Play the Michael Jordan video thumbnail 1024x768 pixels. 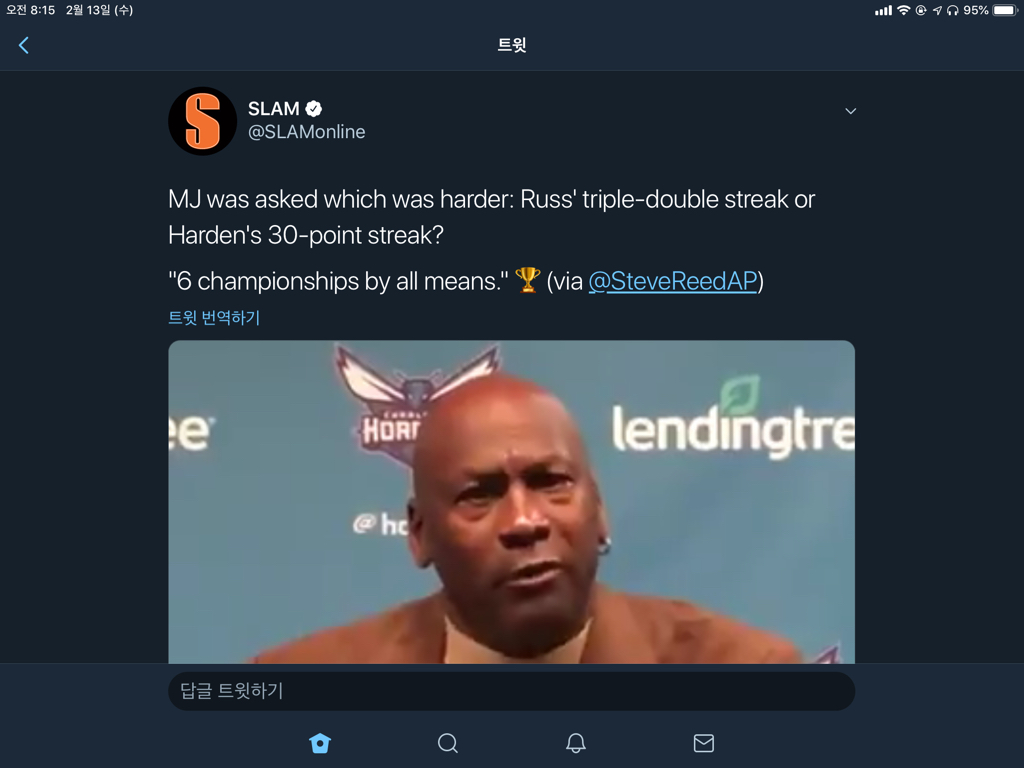(511, 502)
